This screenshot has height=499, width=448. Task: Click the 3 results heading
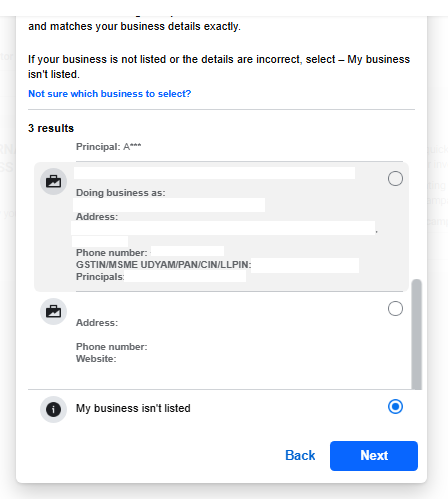[x=51, y=128]
